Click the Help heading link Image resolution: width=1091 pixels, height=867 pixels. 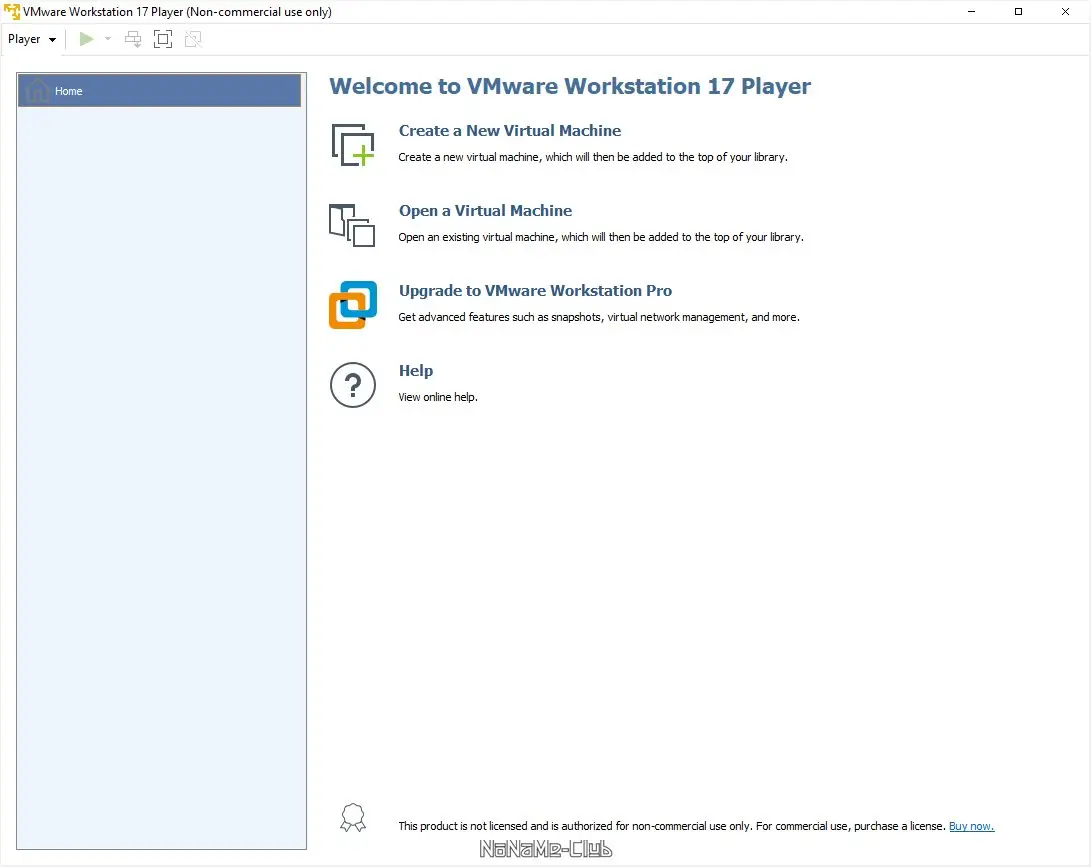pyautogui.click(x=415, y=370)
